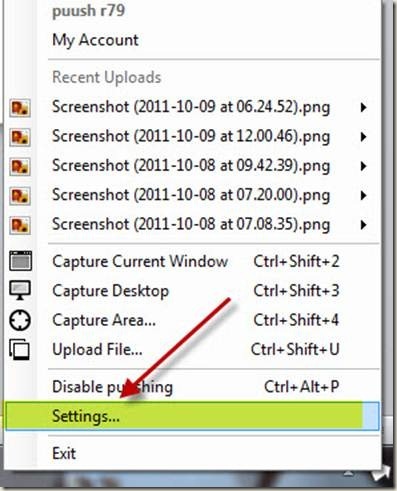Image resolution: width=397 pixels, height=491 pixels.
Task: Open the Settings... menu entry
Action: (192, 416)
